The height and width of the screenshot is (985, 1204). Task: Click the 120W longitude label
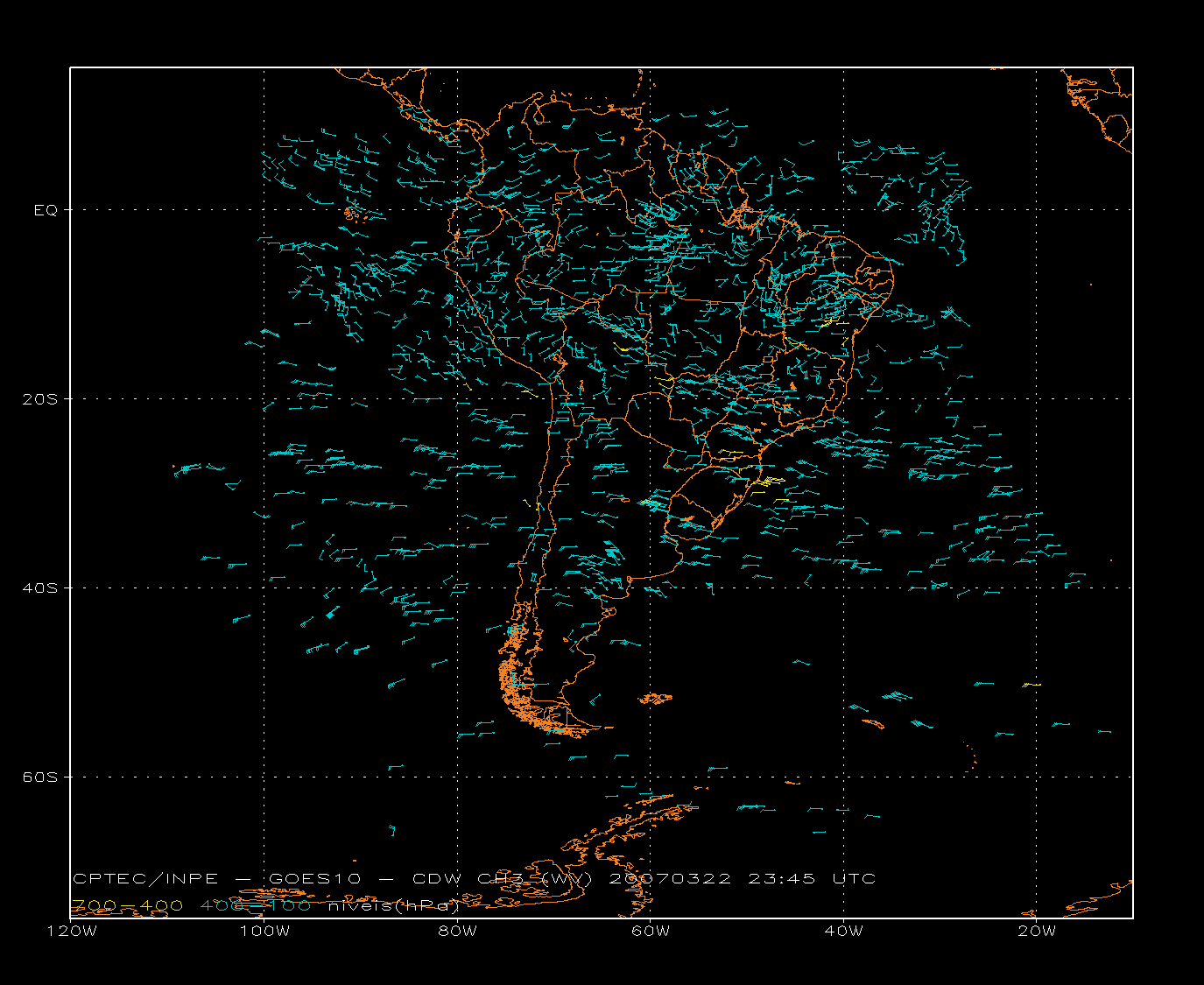pos(71,932)
